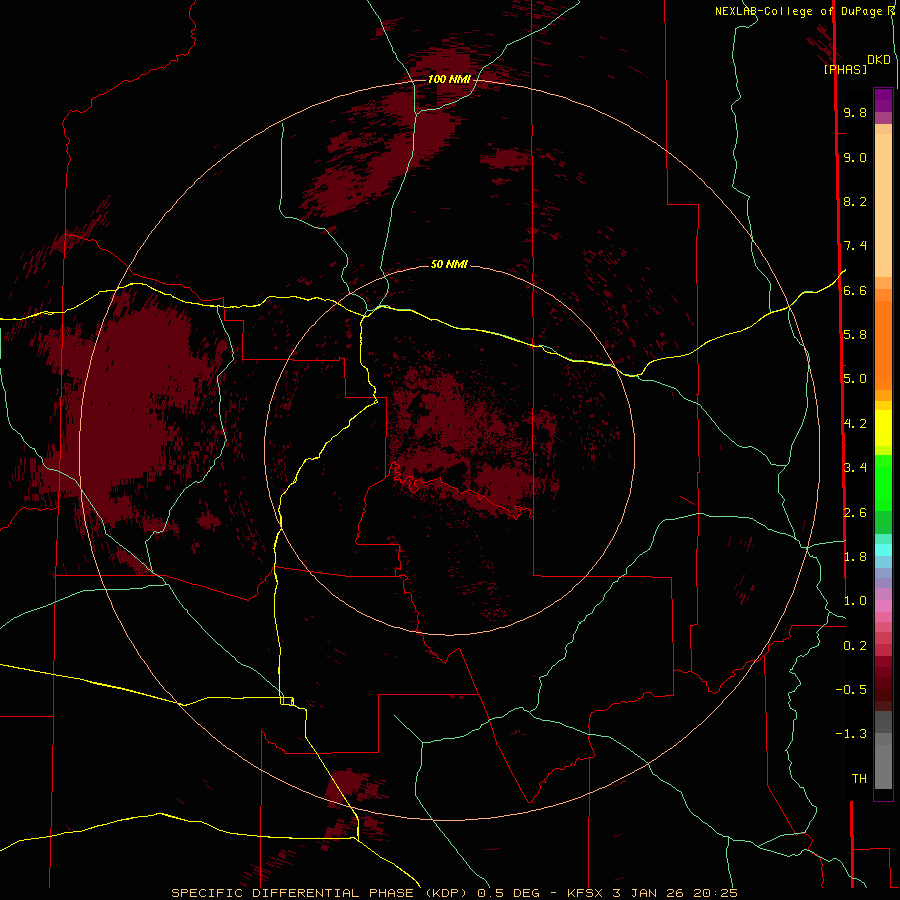Click the 3.4 scale value

pos(855,468)
